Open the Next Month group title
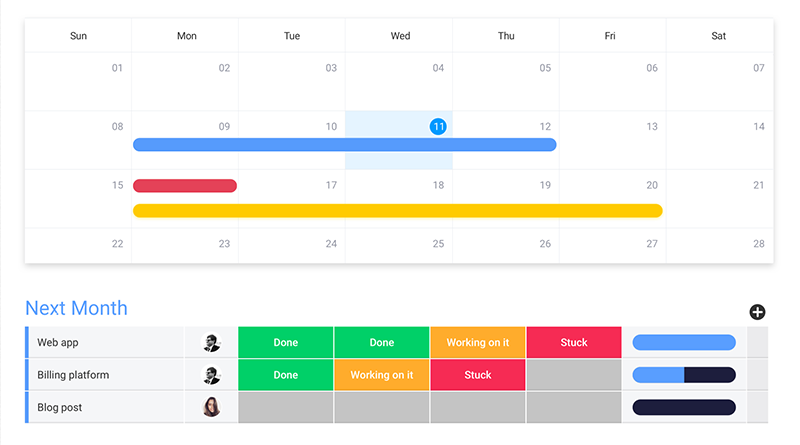 point(76,308)
